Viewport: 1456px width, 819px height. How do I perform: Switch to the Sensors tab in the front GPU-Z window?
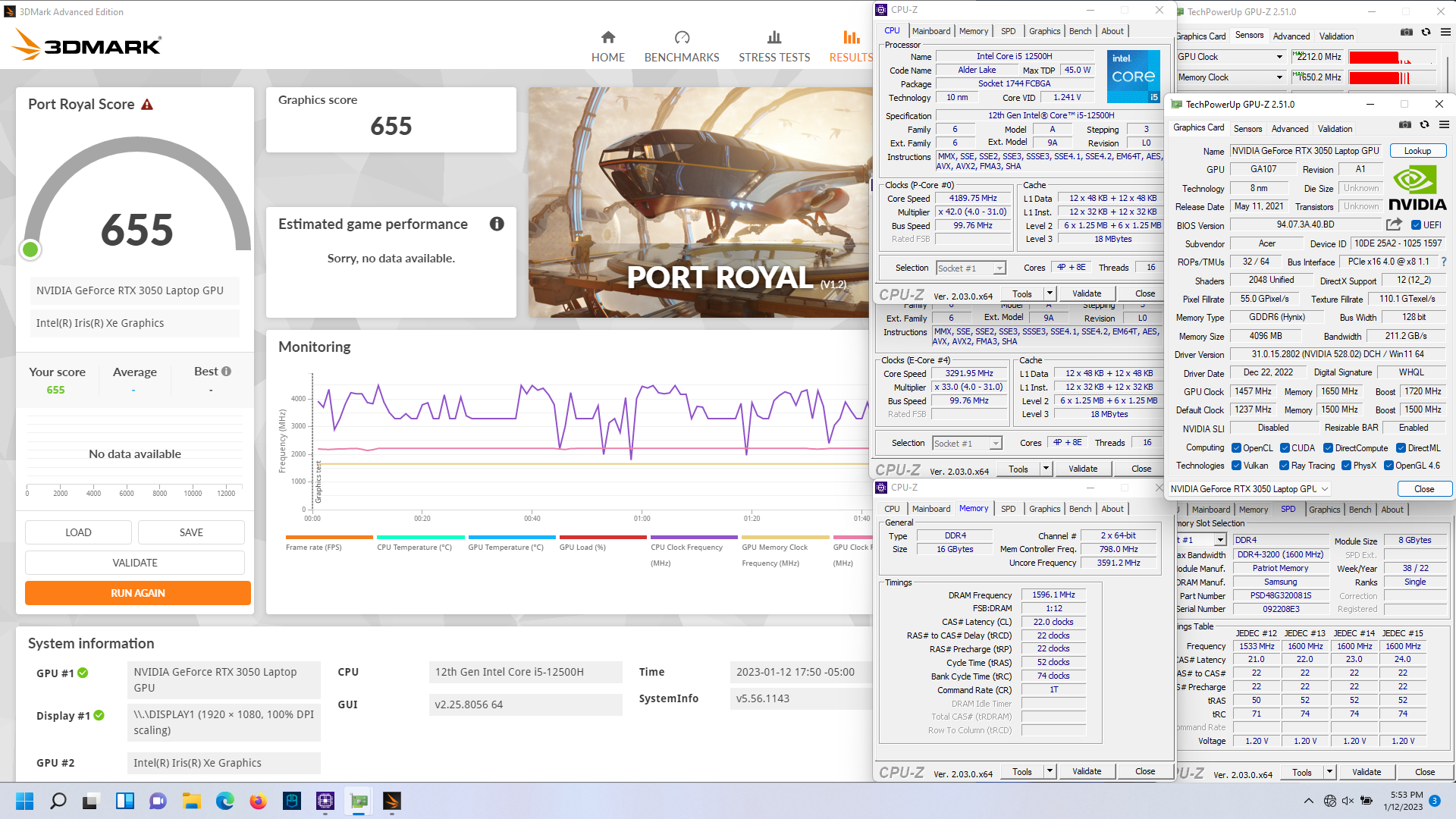pos(1247,129)
